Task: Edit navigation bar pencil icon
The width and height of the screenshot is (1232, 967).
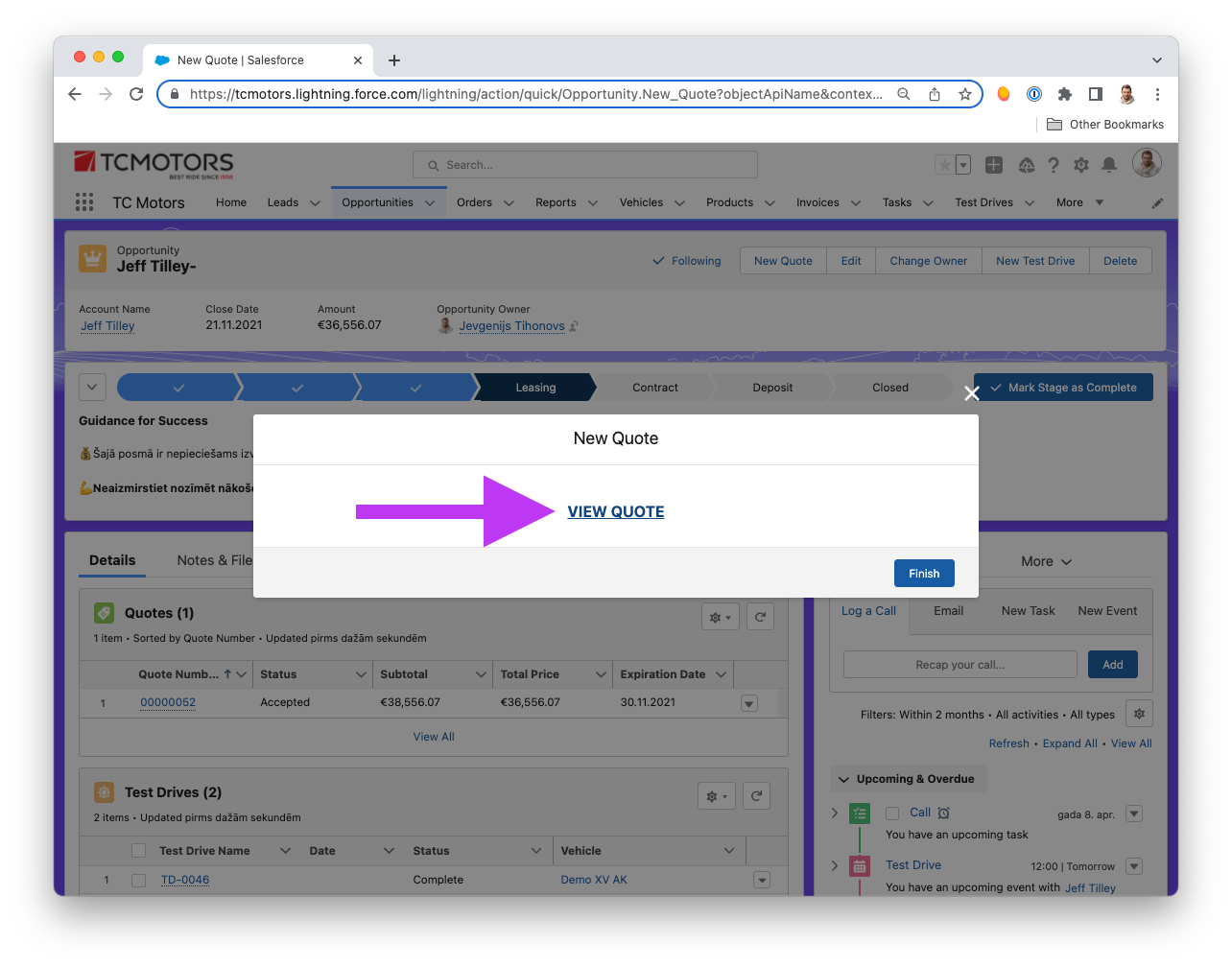Action: (1157, 203)
